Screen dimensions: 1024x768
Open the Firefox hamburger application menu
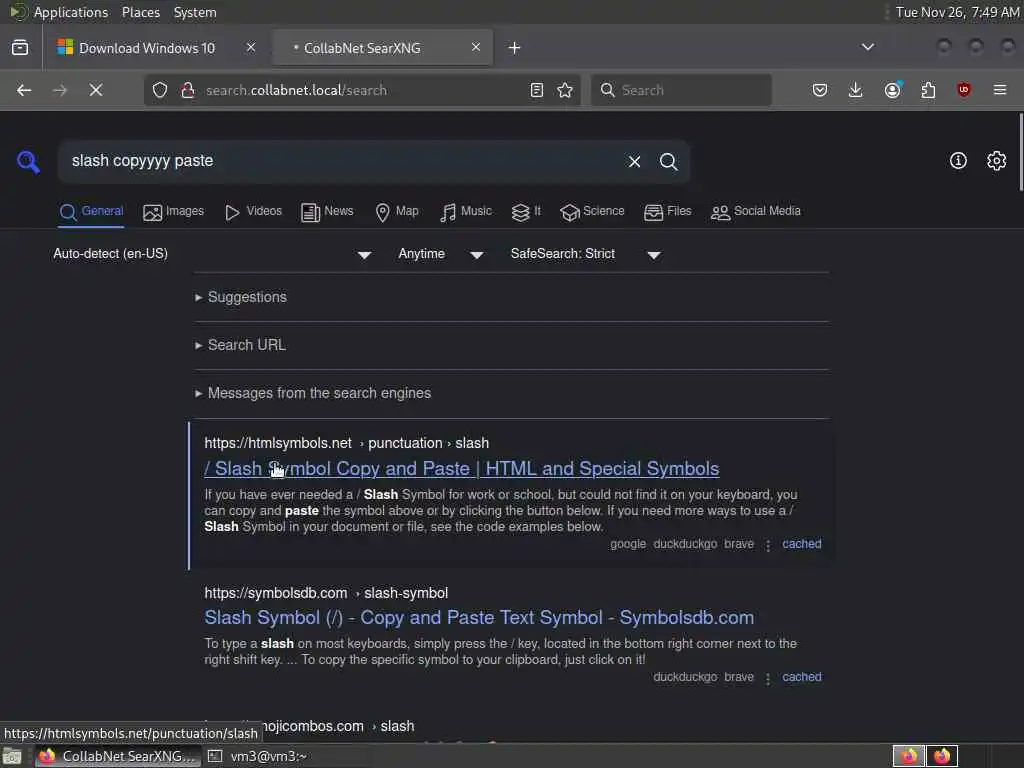pyautogui.click(x=1000, y=90)
